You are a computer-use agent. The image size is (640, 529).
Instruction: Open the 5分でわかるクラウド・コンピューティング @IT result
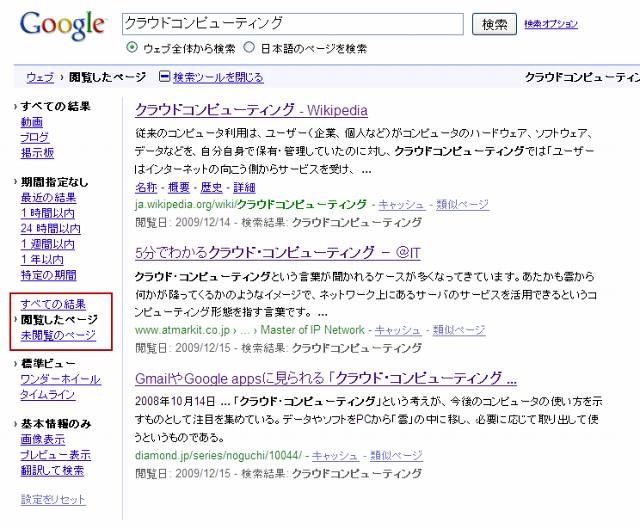[278, 253]
